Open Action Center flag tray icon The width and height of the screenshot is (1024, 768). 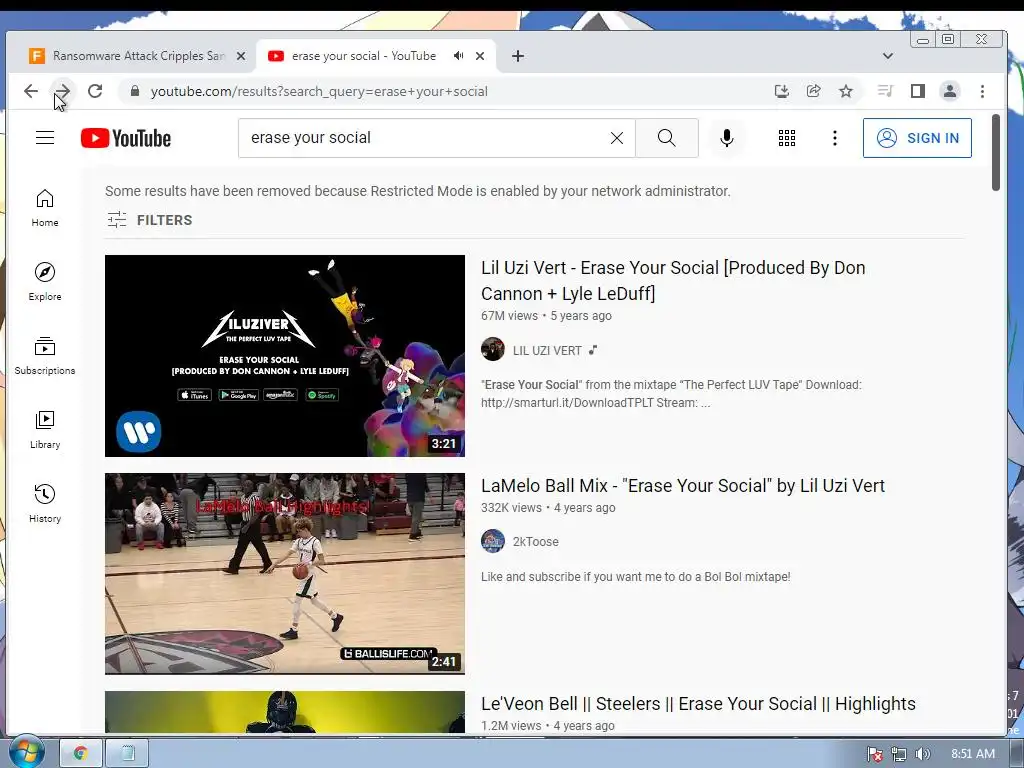(875, 754)
